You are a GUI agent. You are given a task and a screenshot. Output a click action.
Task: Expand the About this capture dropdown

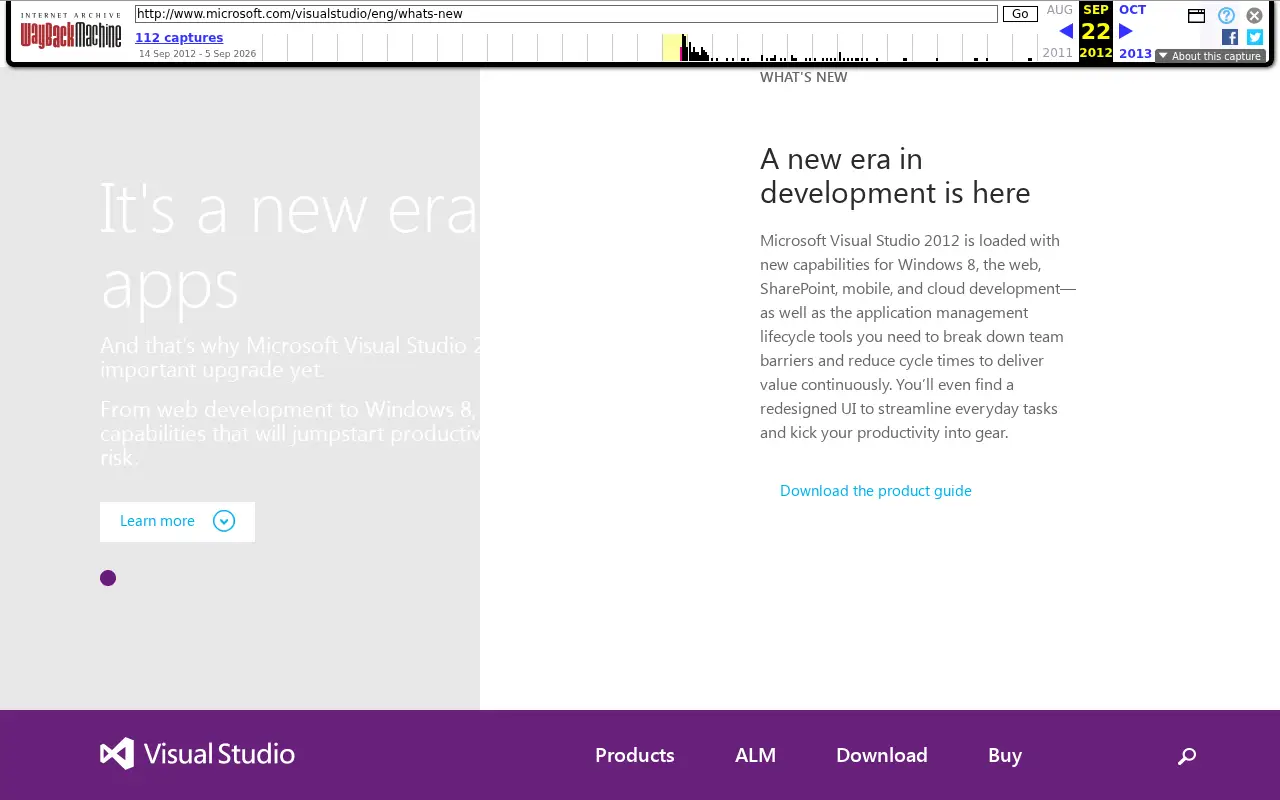[x=1210, y=56]
